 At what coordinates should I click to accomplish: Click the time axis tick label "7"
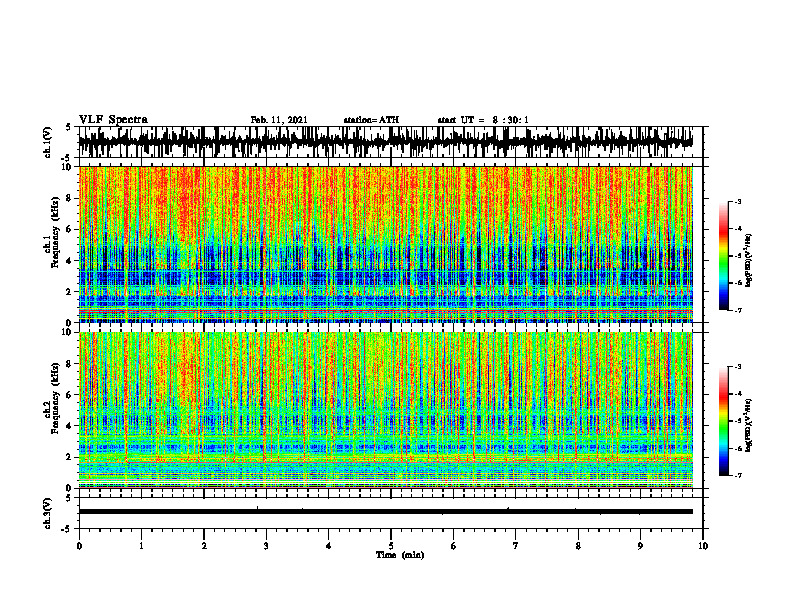tap(516, 546)
